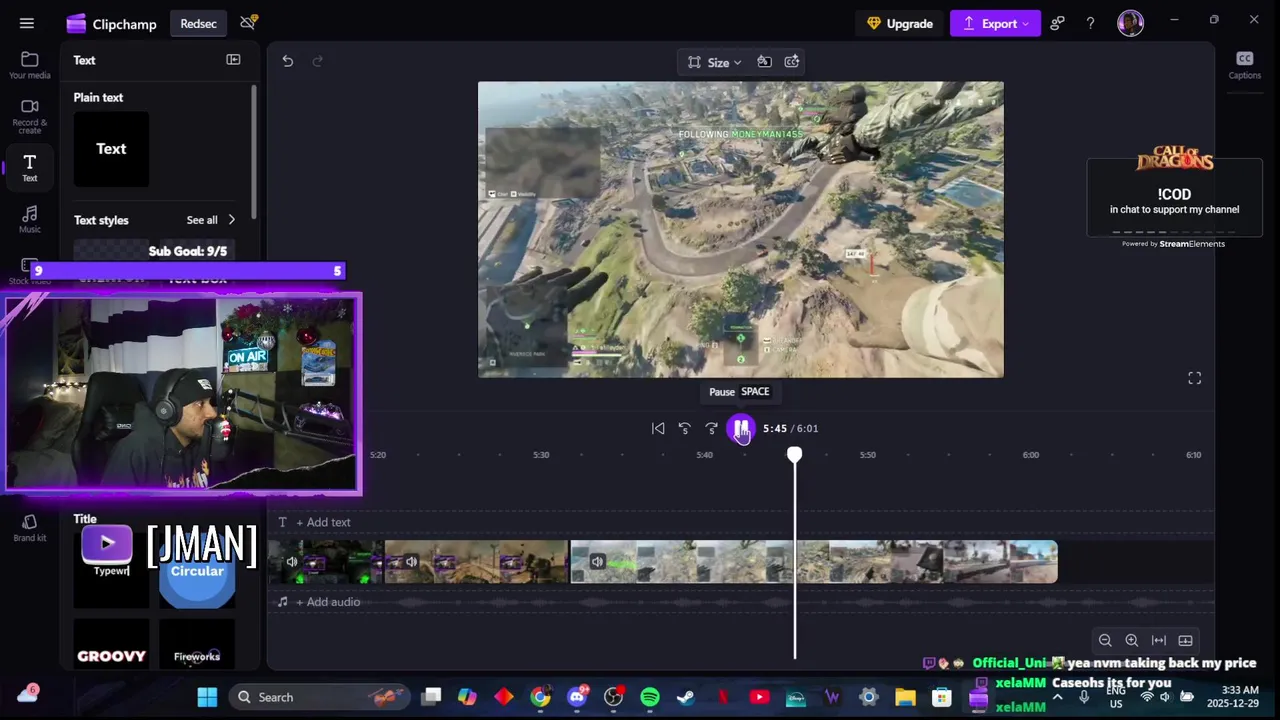Click + Add text on timeline
The image size is (1280, 720).
click(x=323, y=522)
